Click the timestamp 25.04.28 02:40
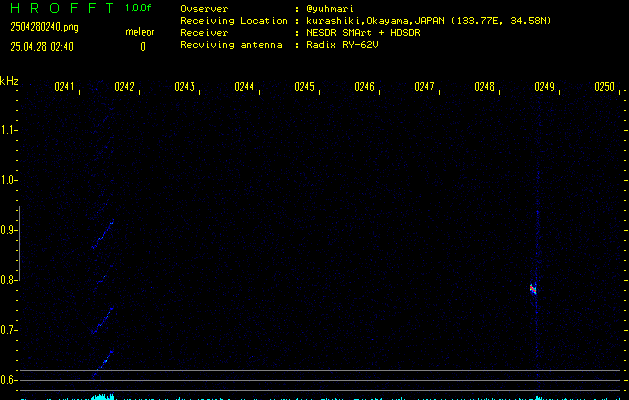The width and height of the screenshot is (629, 400). click(x=42, y=47)
